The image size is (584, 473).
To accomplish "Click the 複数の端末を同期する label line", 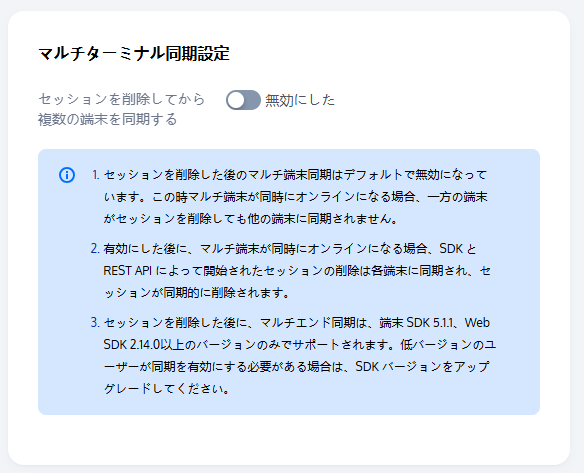I will [x=108, y=120].
